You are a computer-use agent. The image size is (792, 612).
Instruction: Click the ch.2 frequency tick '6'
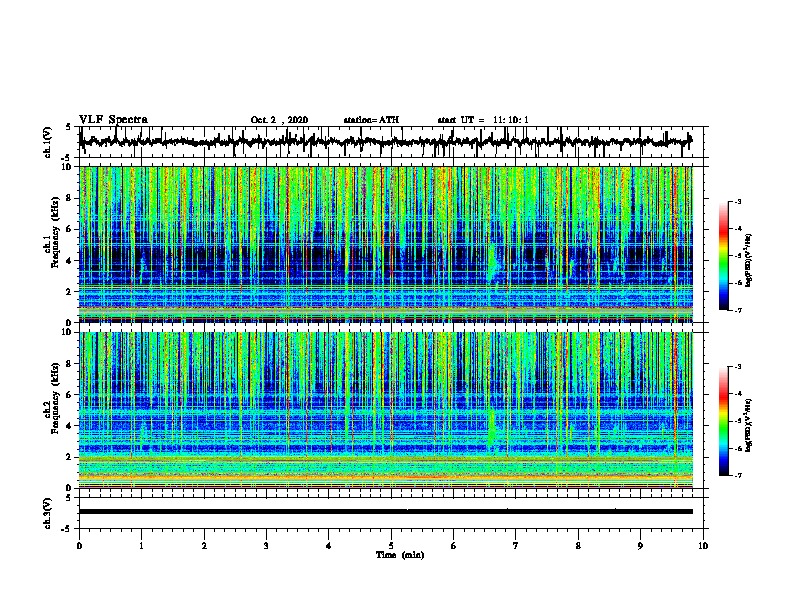(69, 394)
